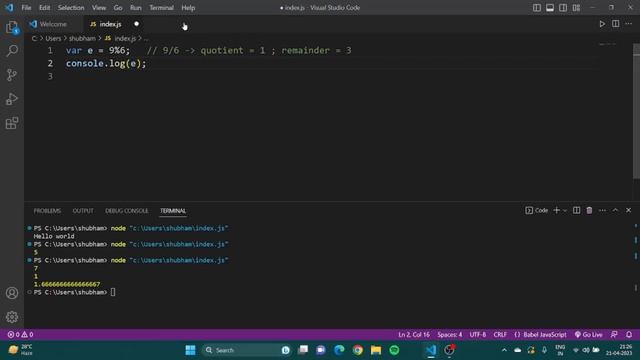Open Spotify from taskbar
This screenshot has height=360, width=640.
pos(394,350)
